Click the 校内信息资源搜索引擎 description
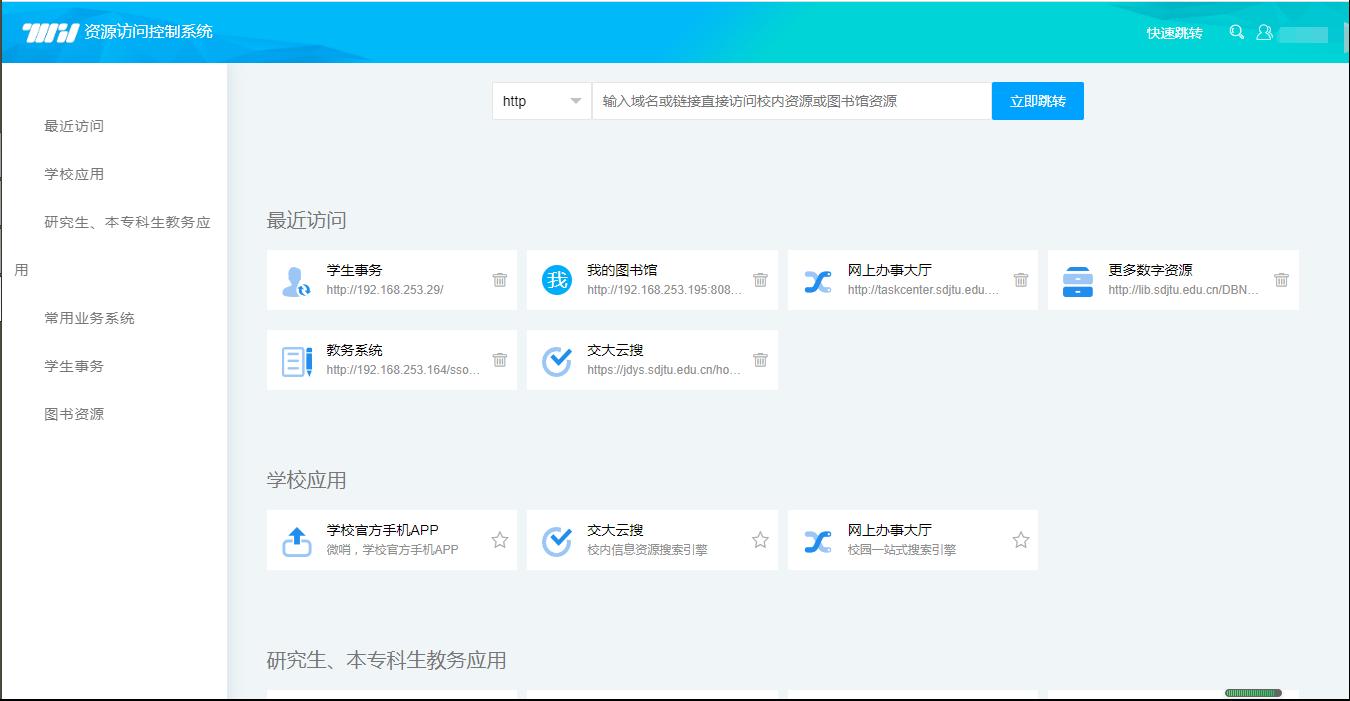Image resolution: width=1350 pixels, height=701 pixels. pos(647,550)
